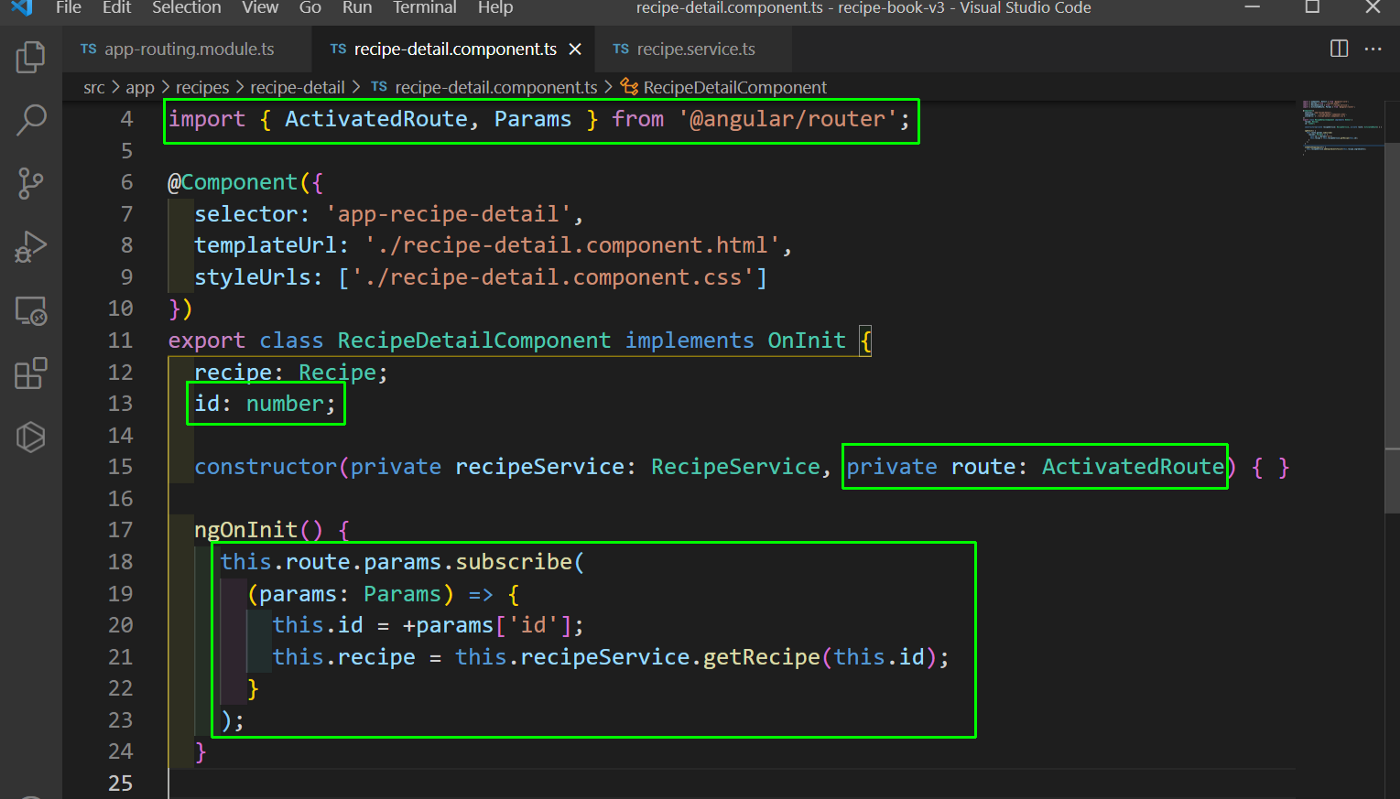The width and height of the screenshot is (1400, 799).
Task: Click the app breadcrumb segment
Action: point(140,87)
